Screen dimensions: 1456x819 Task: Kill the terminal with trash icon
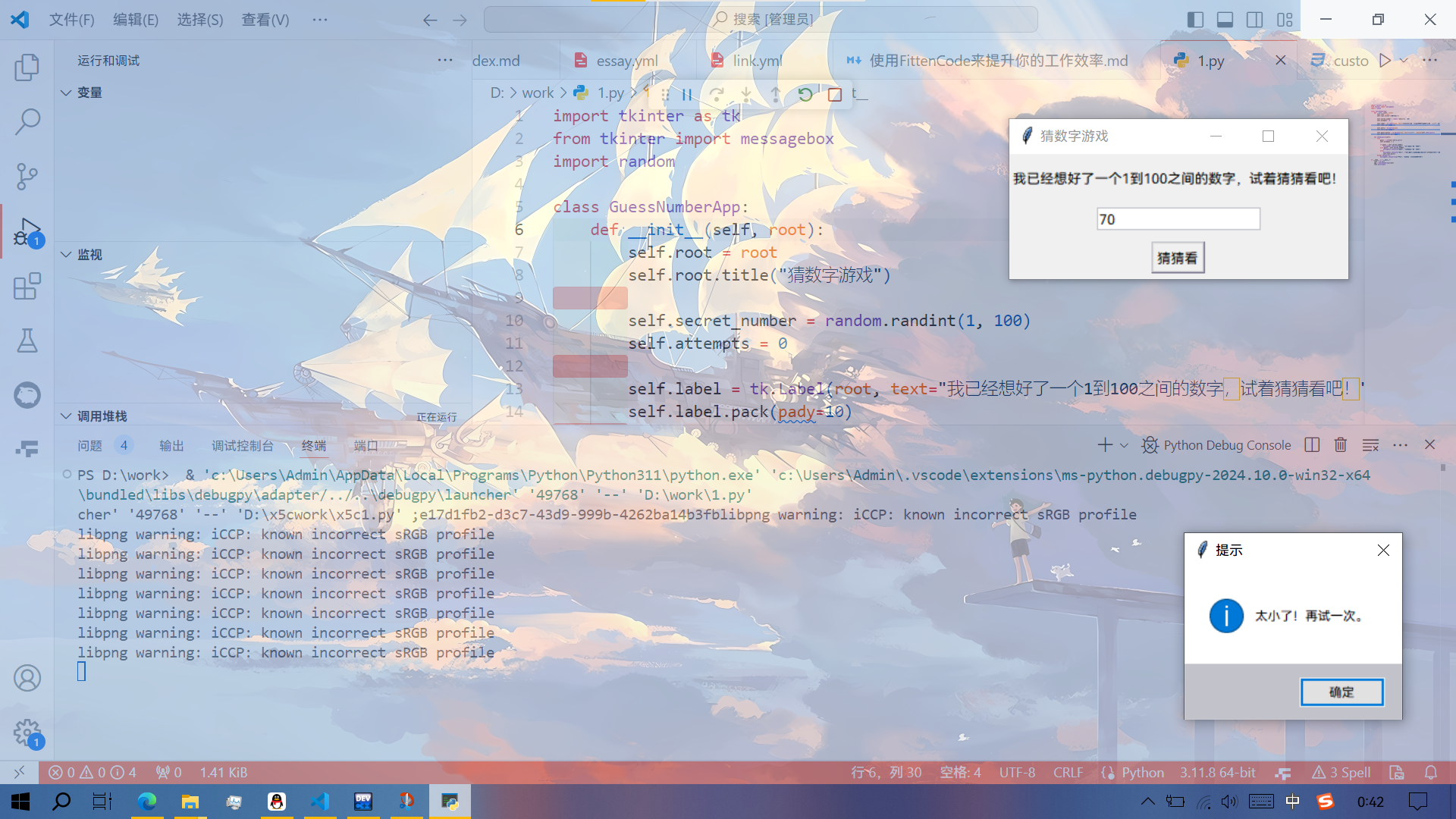(x=1341, y=445)
